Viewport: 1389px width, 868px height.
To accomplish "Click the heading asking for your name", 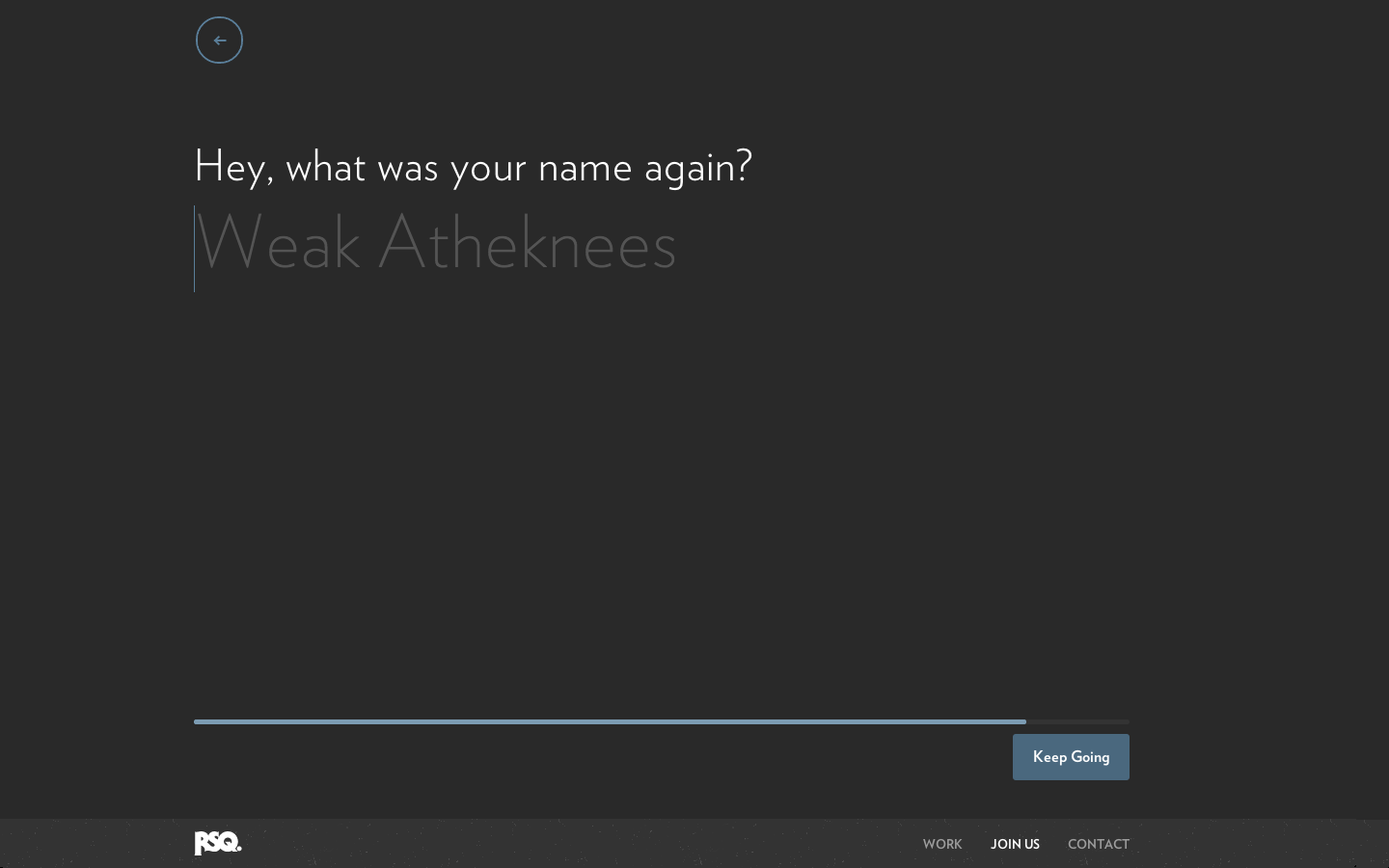I will (x=473, y=167).
